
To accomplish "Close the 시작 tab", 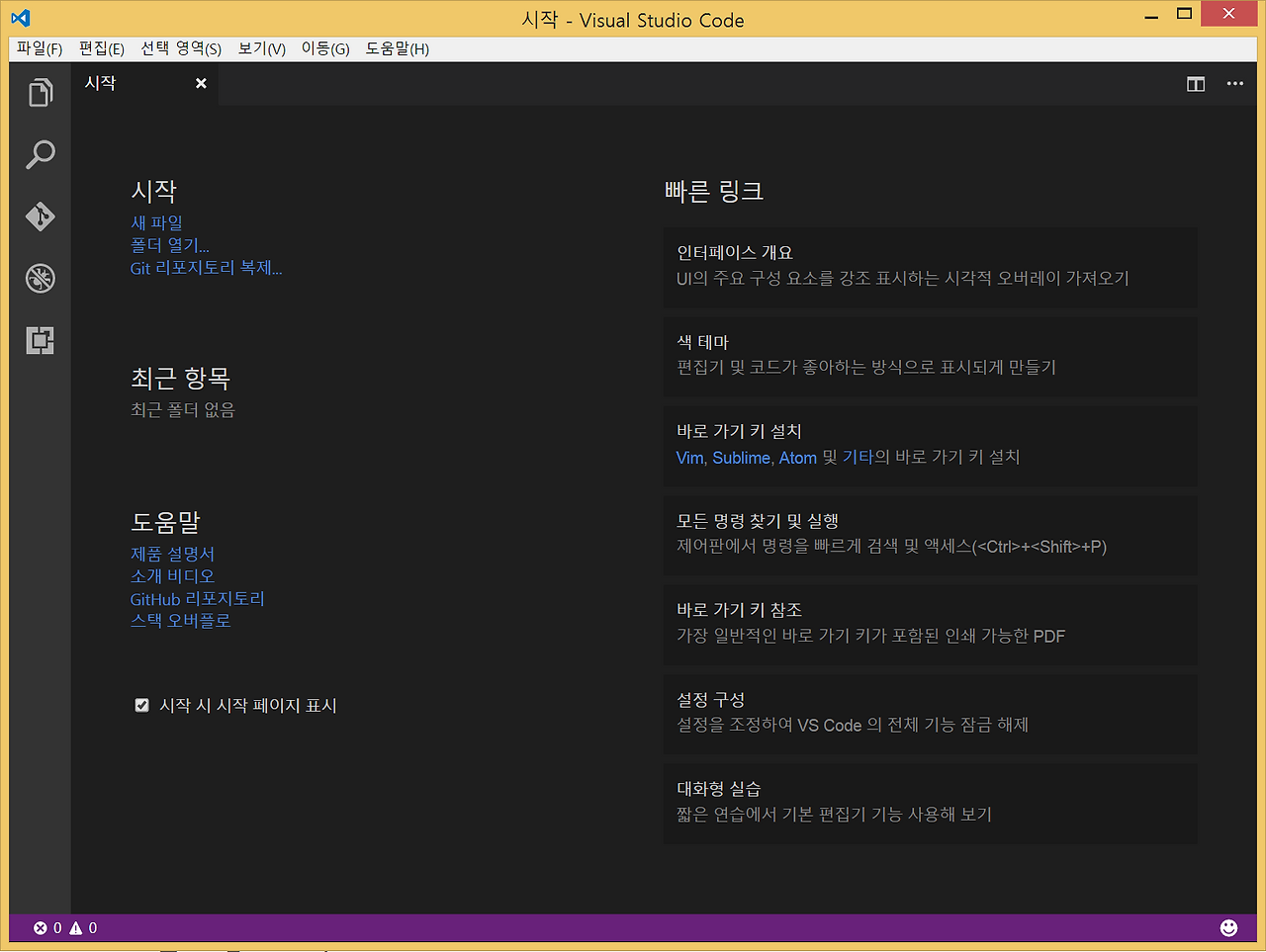I will [201, 83].
